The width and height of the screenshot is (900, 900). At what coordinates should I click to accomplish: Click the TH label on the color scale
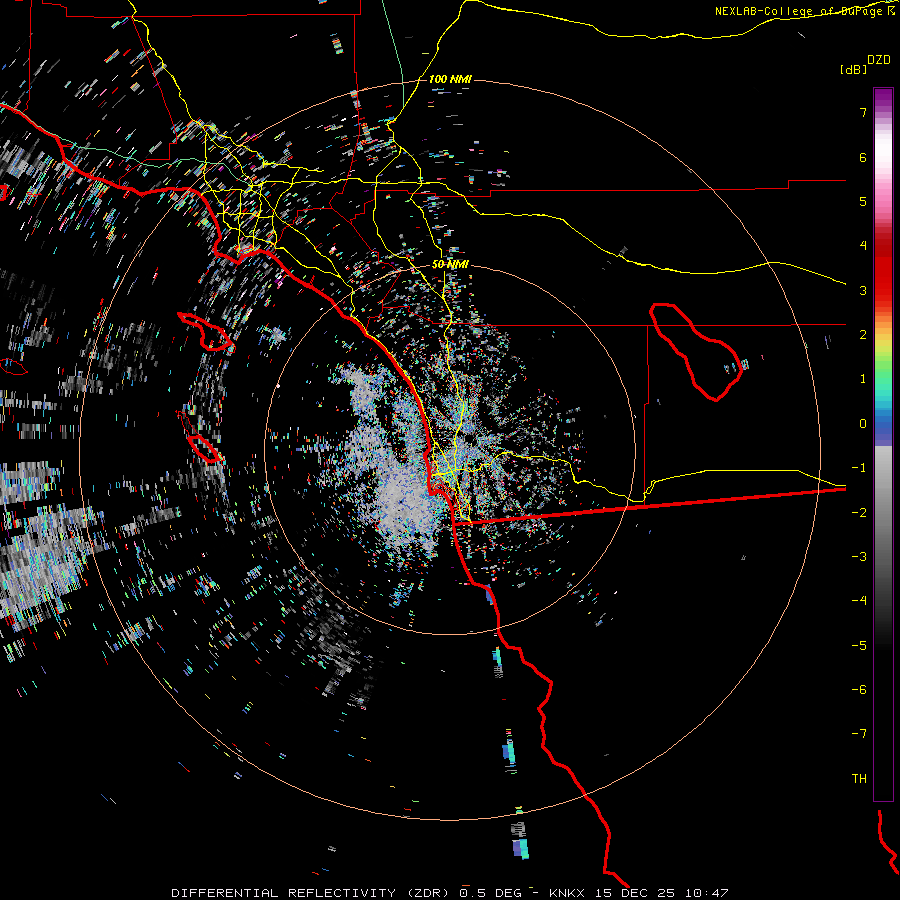point(859,778)
